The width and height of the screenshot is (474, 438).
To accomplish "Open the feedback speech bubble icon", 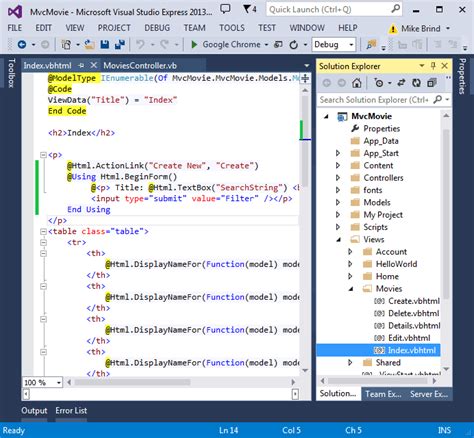I will (225, 9).
